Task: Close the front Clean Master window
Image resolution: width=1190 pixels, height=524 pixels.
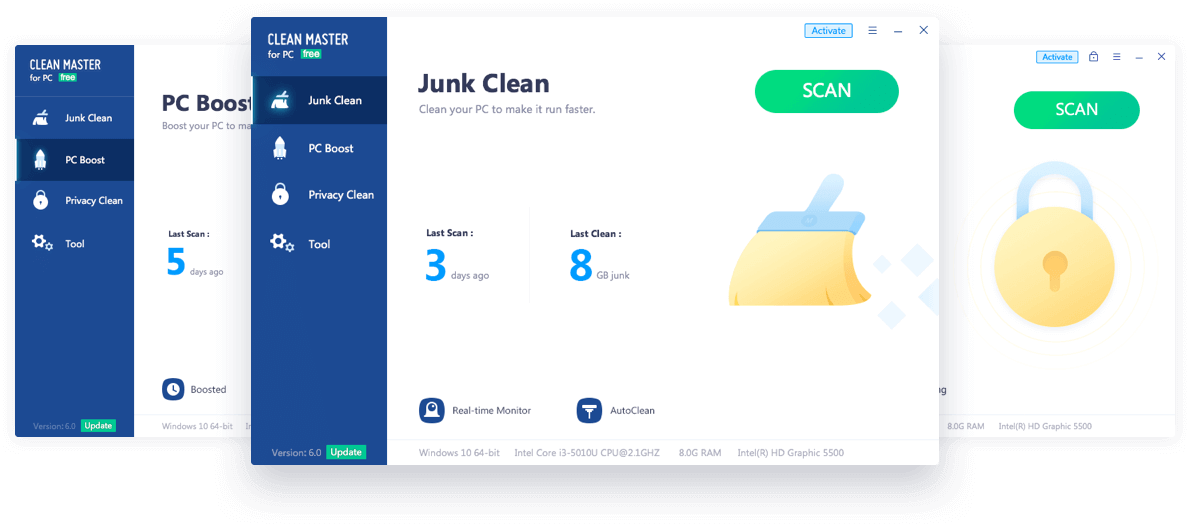Action: pos(924,30)
